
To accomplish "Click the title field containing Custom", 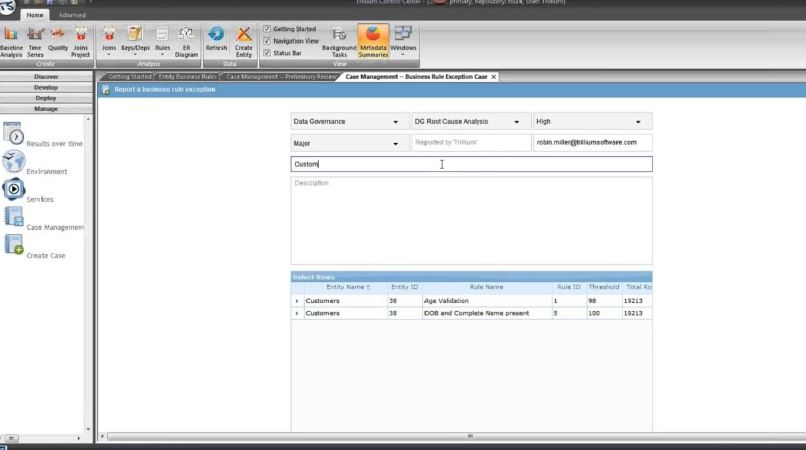I will tap(471, 164).
